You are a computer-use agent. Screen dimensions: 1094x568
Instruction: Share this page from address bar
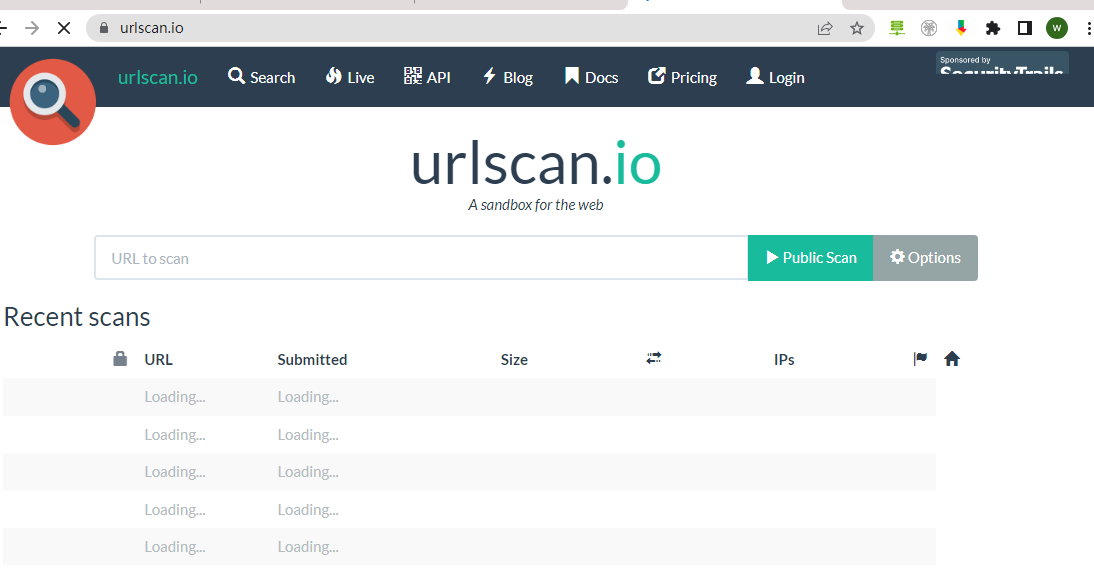pyautogui.click(x=825, y=28)
